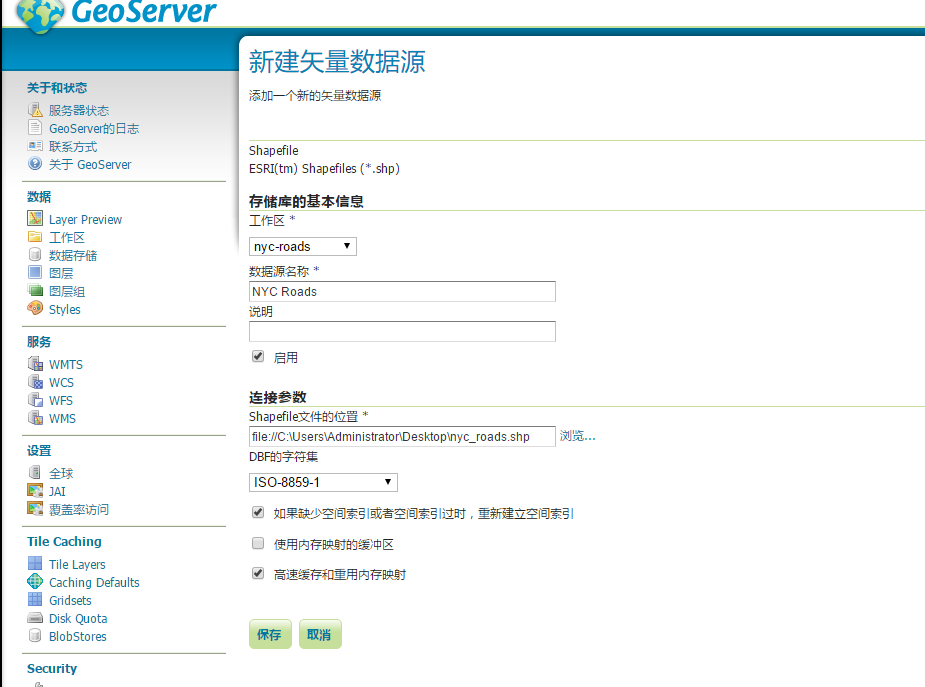Click the GeoServer logs document icon
925x687 pixels.
[x=35, y=127]
